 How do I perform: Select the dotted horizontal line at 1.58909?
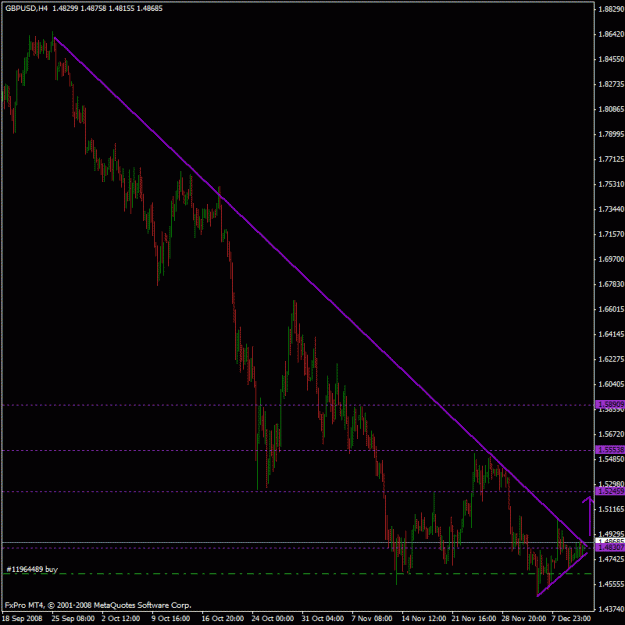coord(298,405)
